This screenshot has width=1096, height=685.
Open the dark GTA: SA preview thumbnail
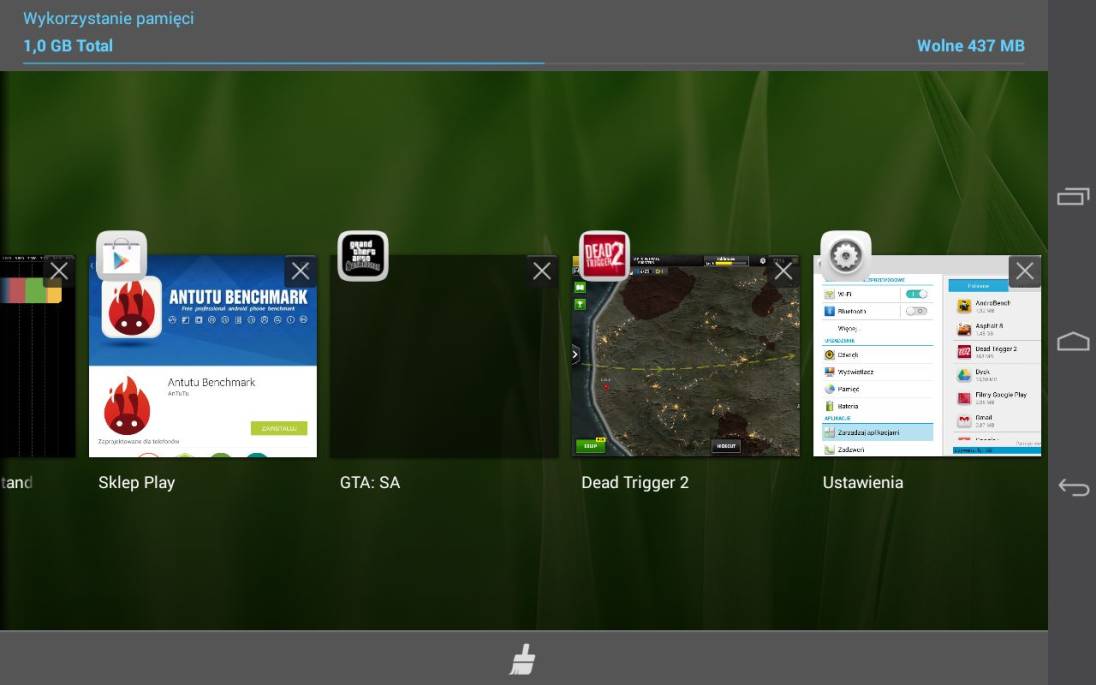click(x=444, y=356)
